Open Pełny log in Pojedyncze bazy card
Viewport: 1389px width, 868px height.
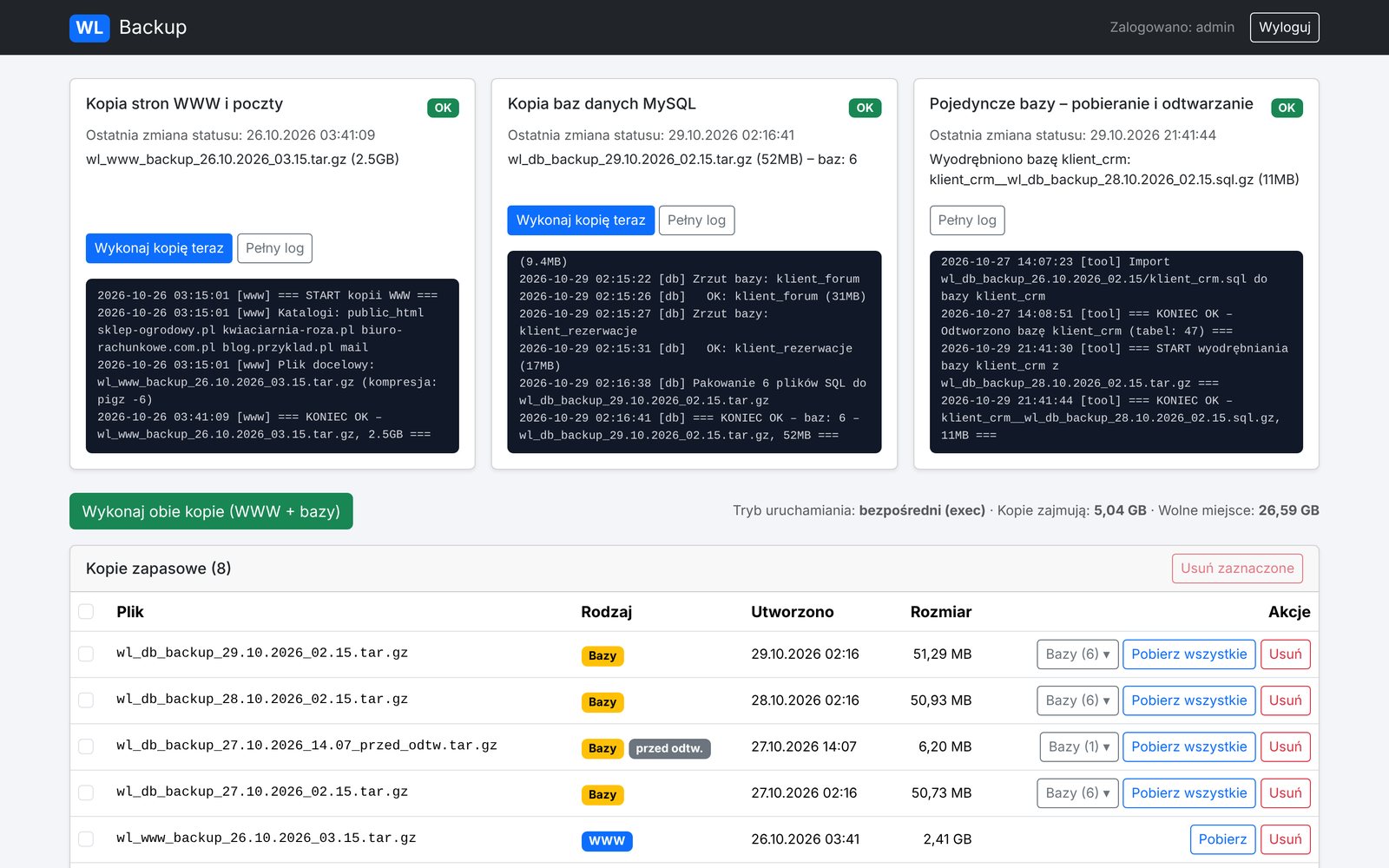pyautogui.click(x=967, y=220)
